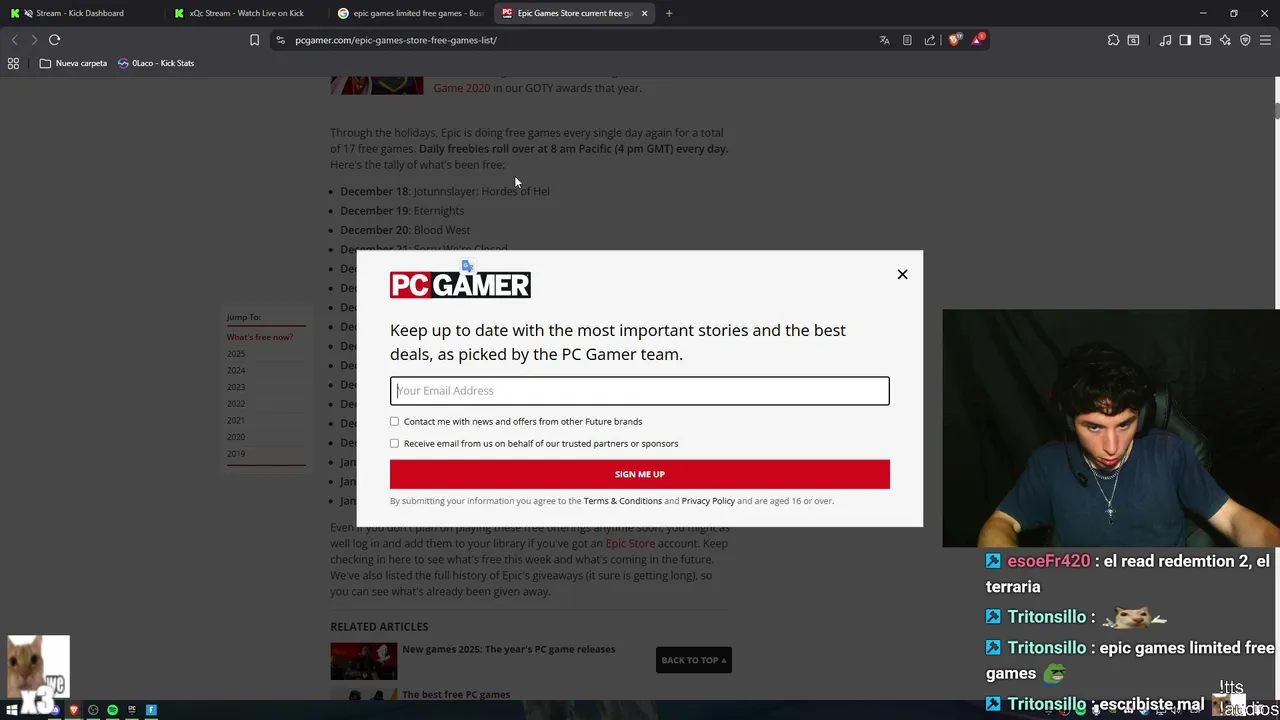The image size is (1280, 720).
Task: Jump to 2022 section
Action: [x=236, y=404]
